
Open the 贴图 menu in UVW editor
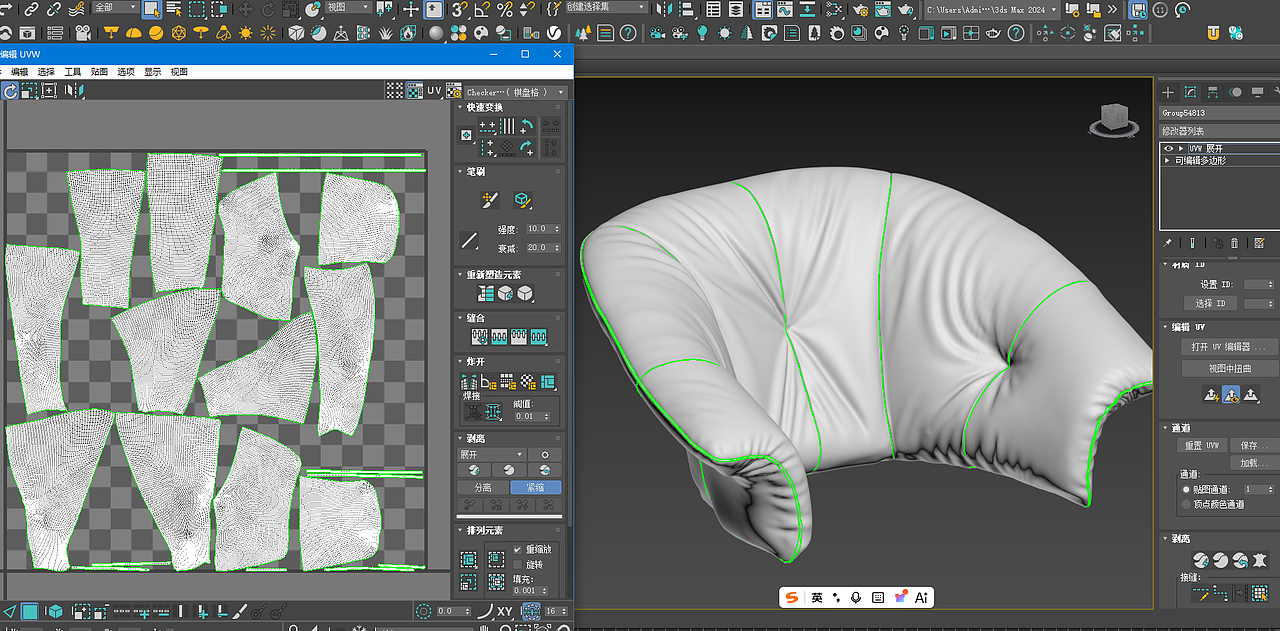pyautogui.click(x=99, y=72)
